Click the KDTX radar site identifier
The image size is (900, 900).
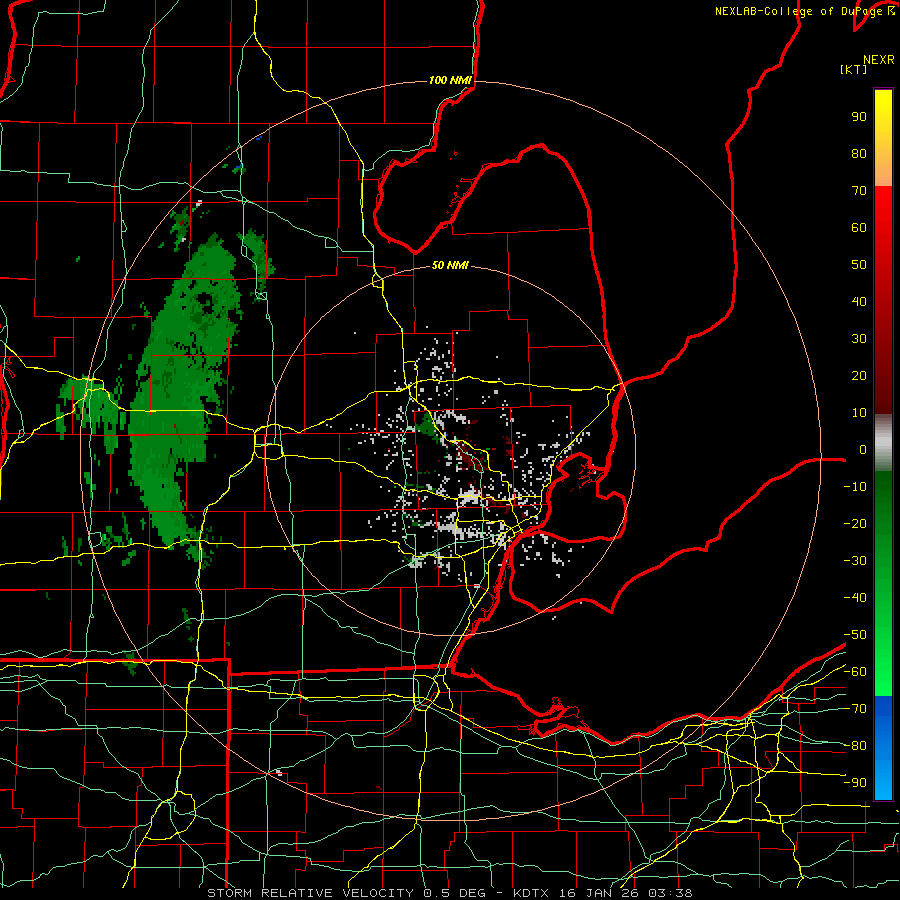[531, 893]
